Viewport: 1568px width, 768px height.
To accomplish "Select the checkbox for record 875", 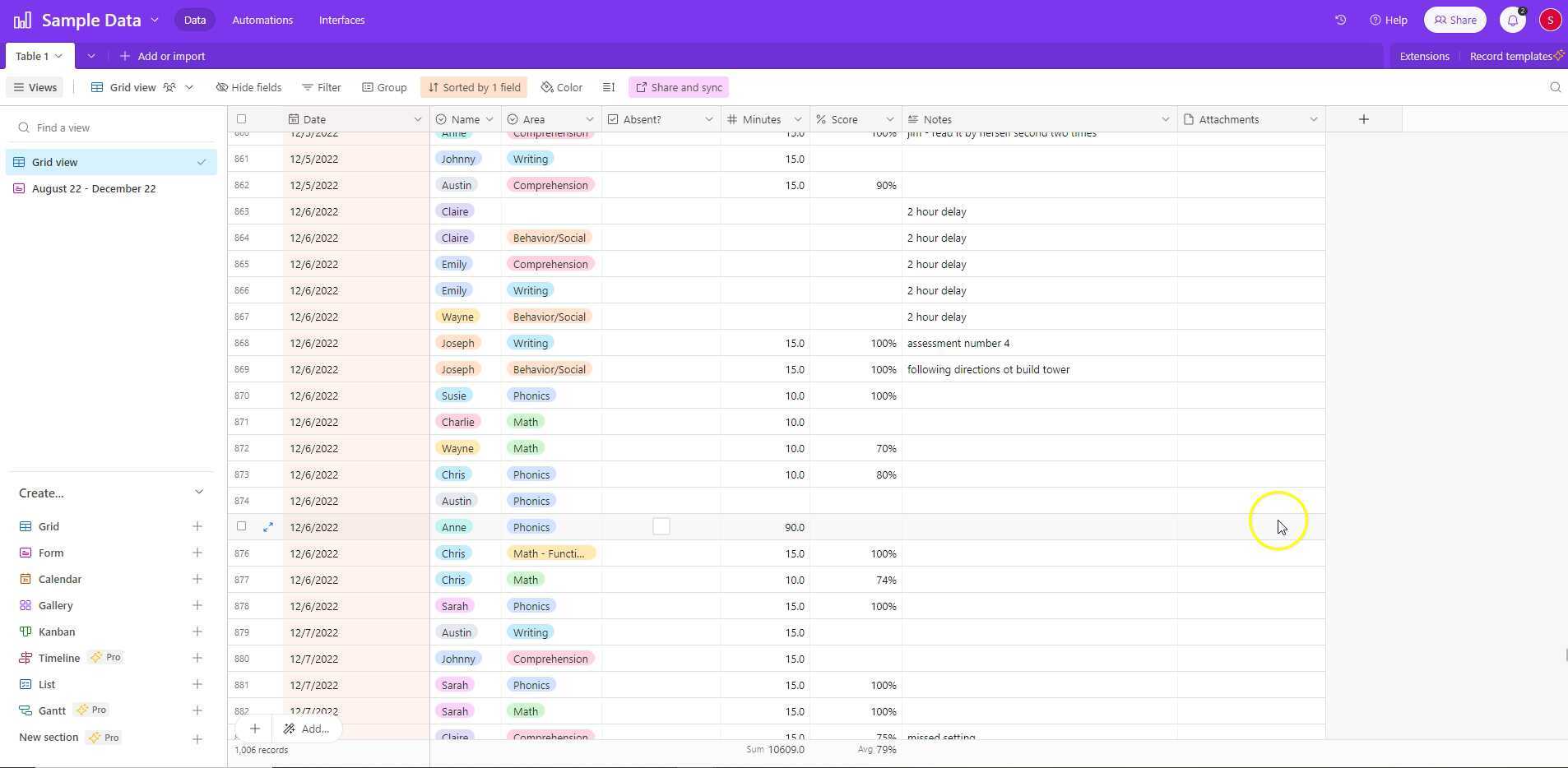I will [241, 526].
